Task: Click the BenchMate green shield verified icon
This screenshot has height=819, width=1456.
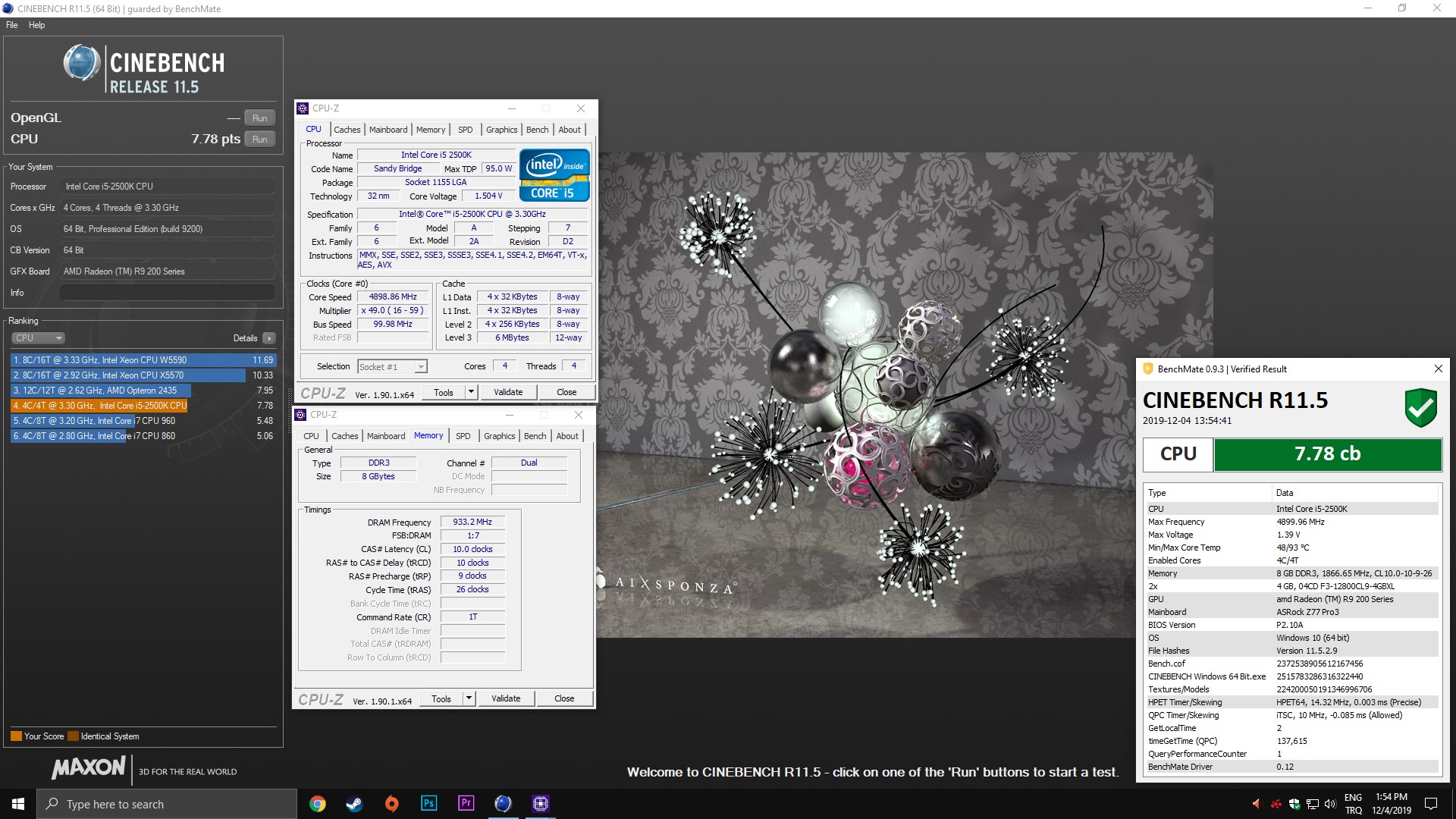Action: (1420, 408)
